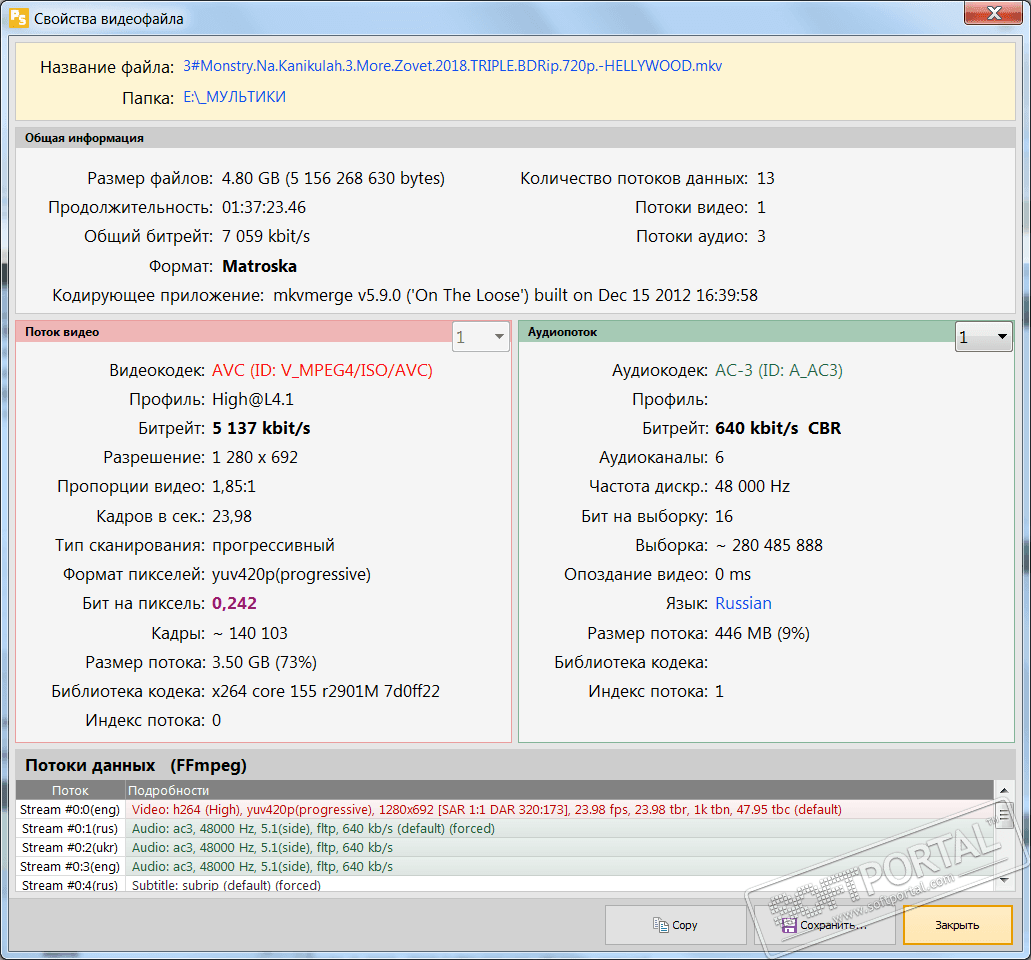Click the video codec value AVC (ID: V_MPEG4/ISO/AVC)
Image resolution: width=1031 pixels, height=960 pixels.
pyautogui.click(x=322, y=370)
